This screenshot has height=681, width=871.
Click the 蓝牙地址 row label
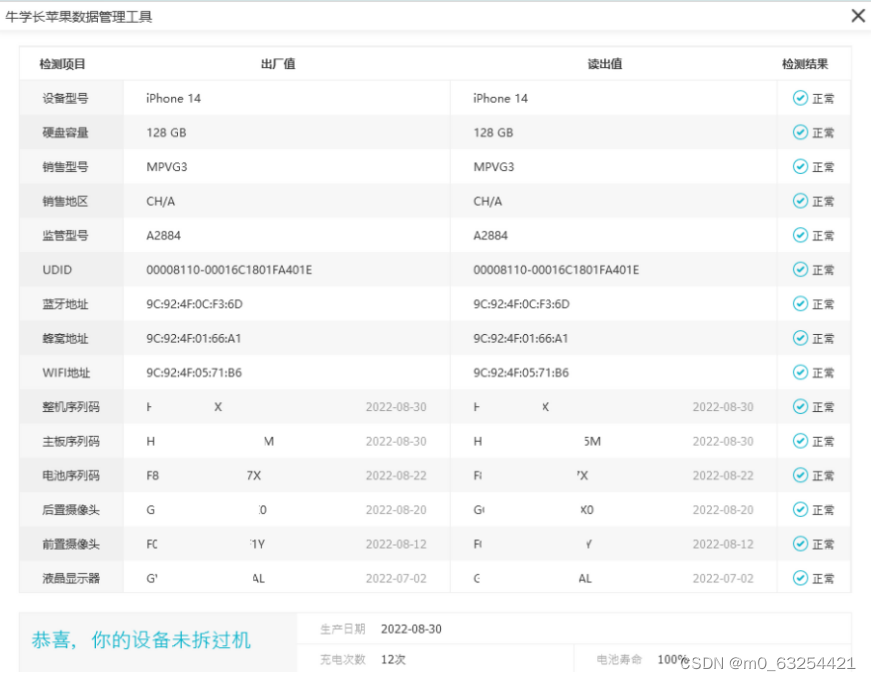[x=65, y=304]
